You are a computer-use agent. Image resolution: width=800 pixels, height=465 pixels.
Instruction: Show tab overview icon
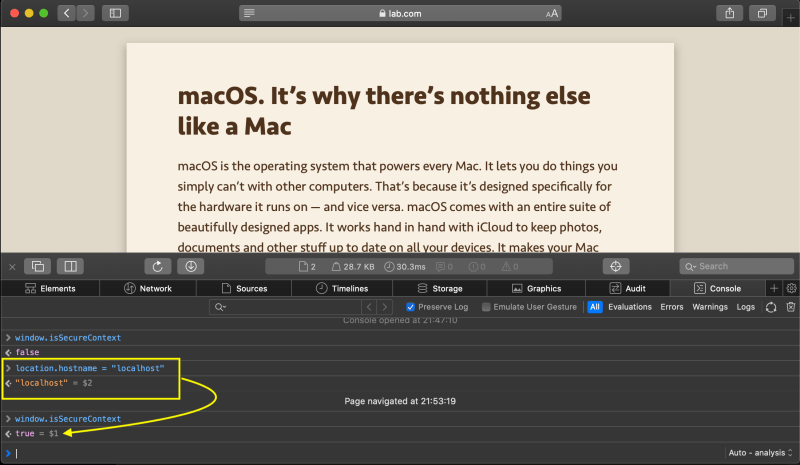[762, 13]
